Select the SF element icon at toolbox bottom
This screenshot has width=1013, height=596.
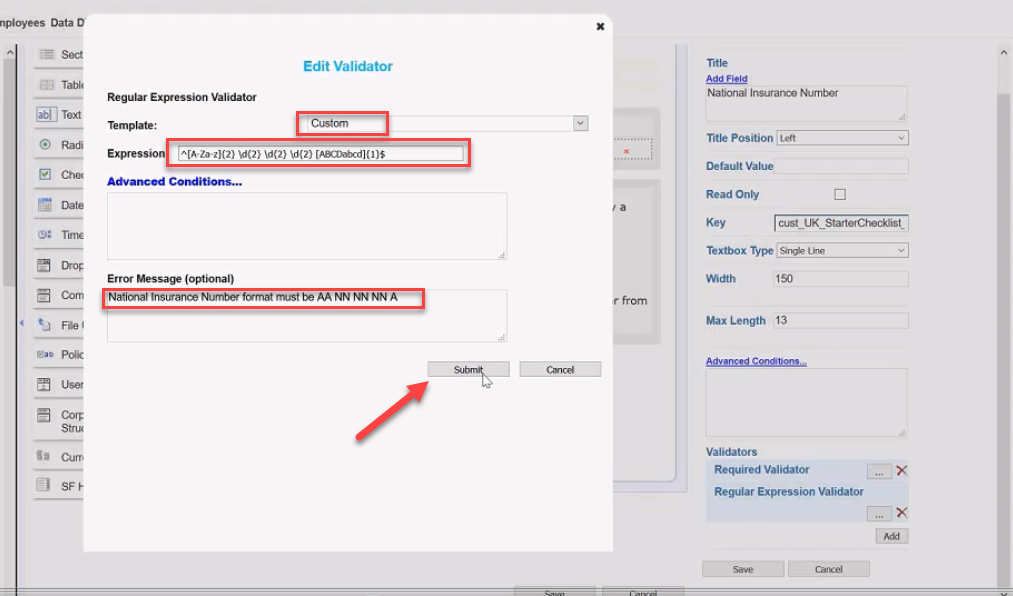[43, 484]
